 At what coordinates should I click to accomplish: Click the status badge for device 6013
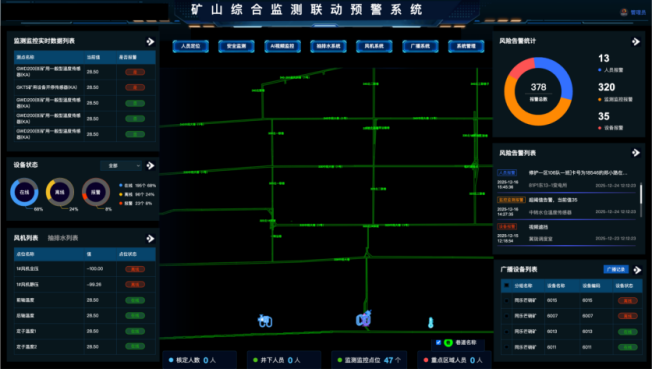coord(627,332)
